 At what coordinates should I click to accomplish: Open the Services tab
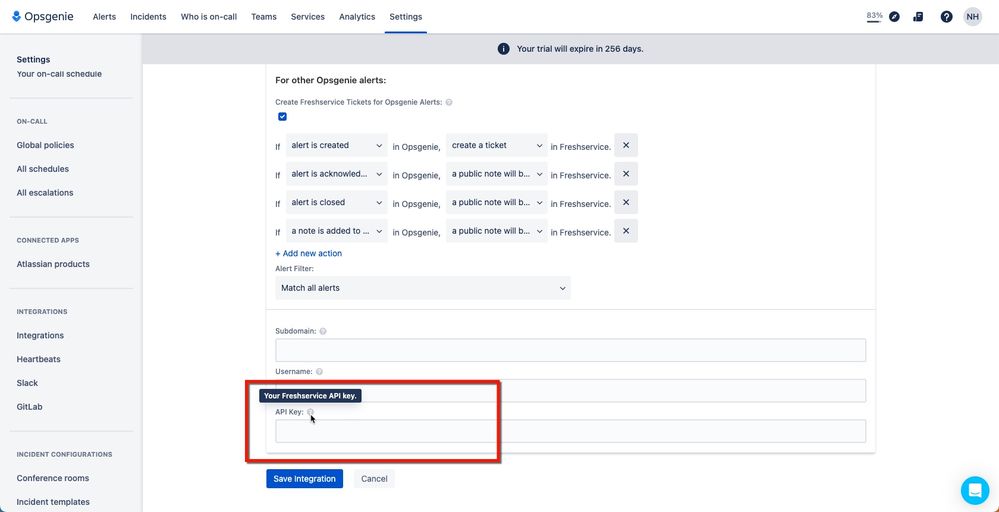[308, 17]
